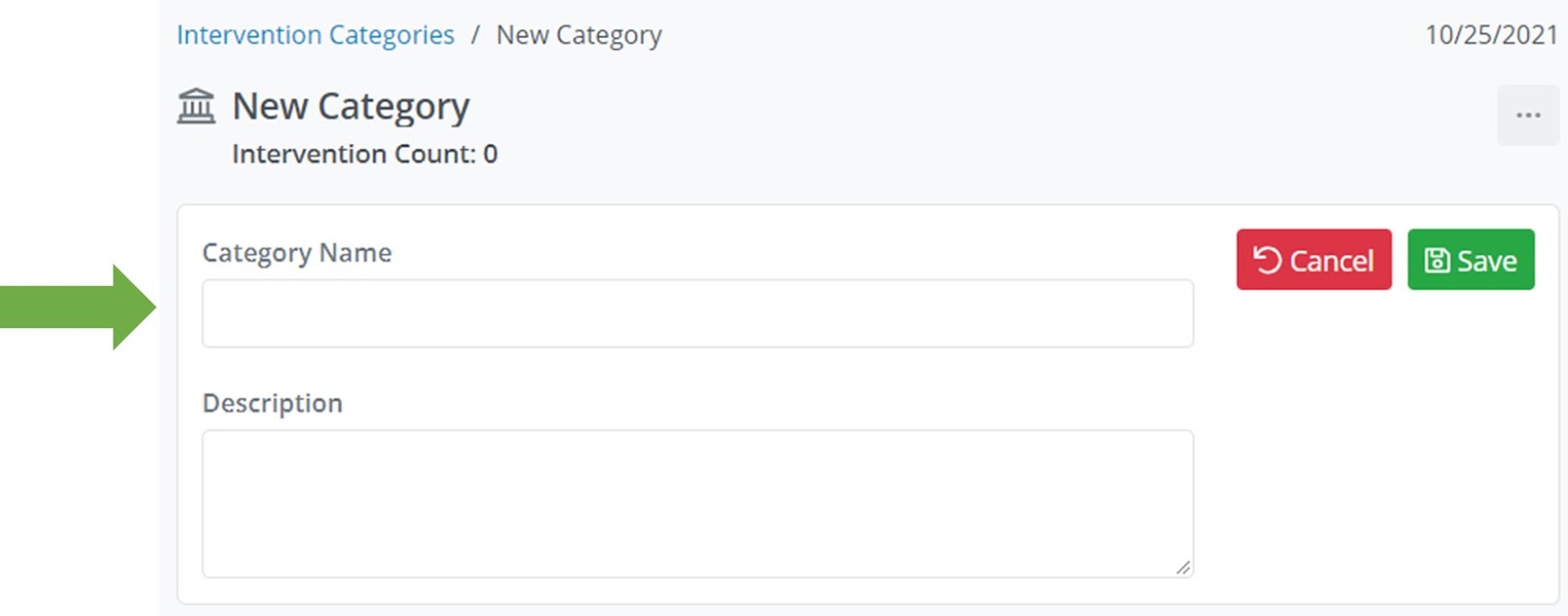Image resolution: width=1568 pixels, height=616 pixels.
Task: Click the green arrow pointing right
Action: coord(78,307)
